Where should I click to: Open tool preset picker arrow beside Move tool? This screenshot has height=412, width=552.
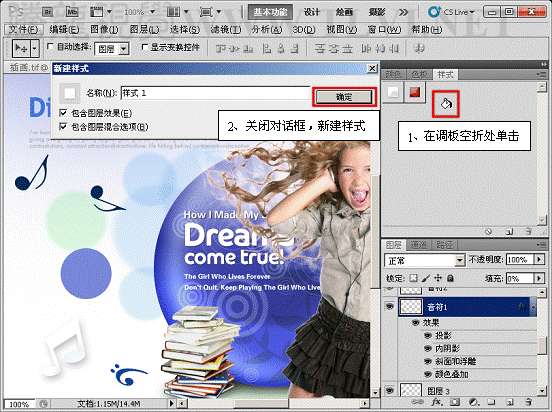point(34,48)
